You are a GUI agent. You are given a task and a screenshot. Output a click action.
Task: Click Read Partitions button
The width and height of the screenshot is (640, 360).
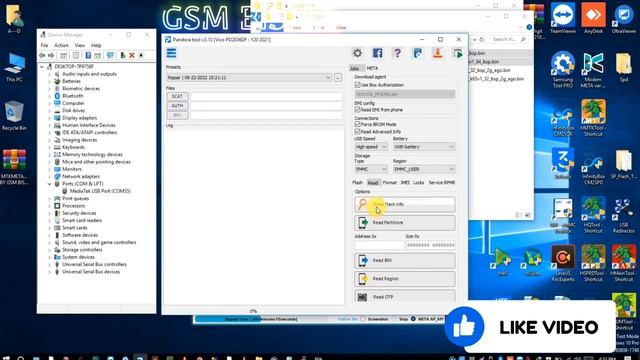click(x=405, y=222)
